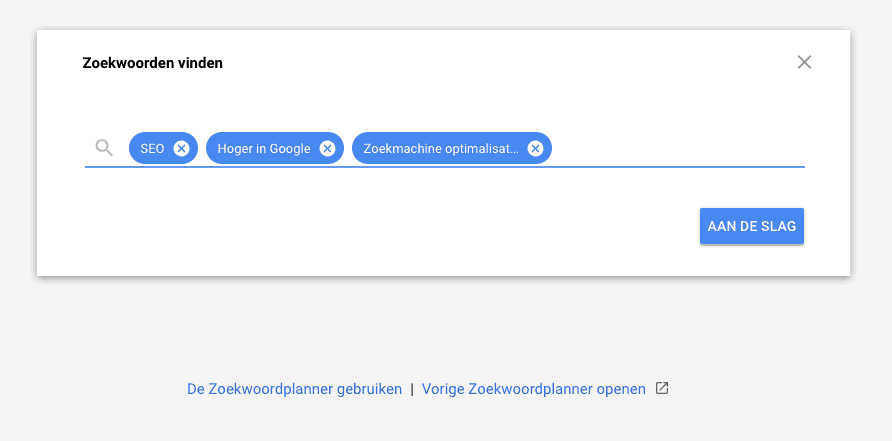Viewport: 892px width, 441px height.
Task: Click the magnifying glass search icon
Action: pos(104,149)
